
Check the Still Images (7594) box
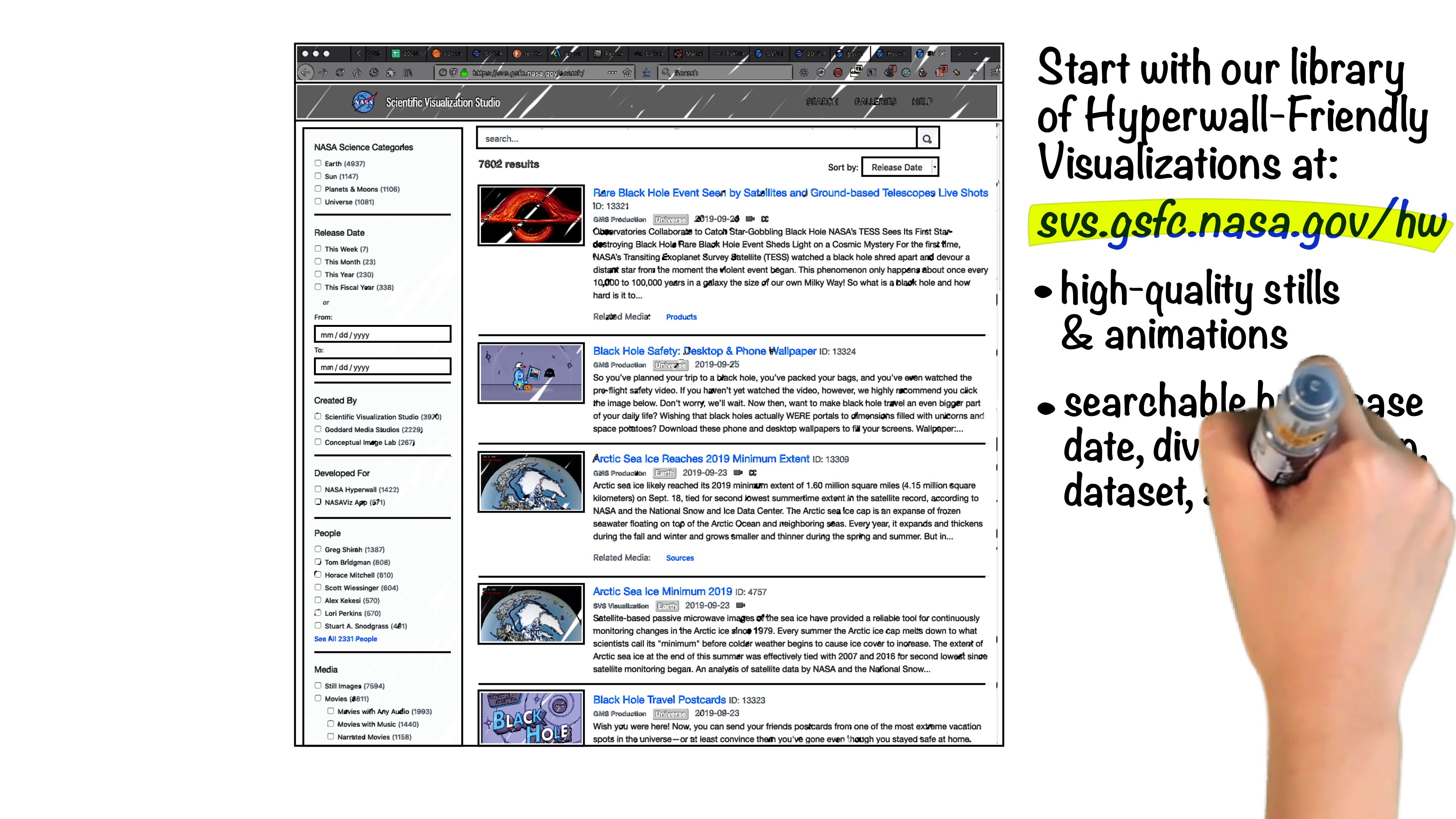click(x=318, y=685)
